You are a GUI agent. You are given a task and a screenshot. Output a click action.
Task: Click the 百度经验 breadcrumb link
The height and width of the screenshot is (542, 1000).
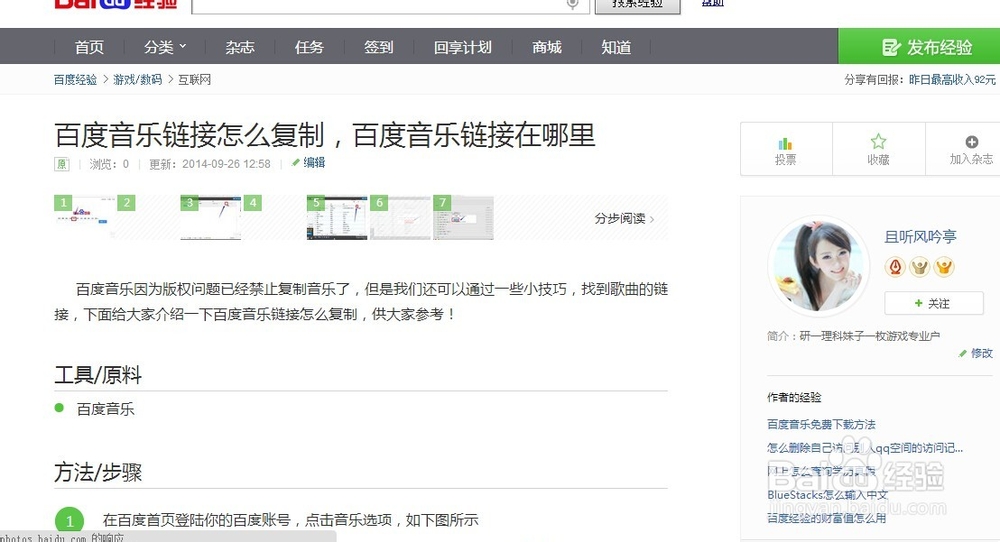(x=75, y=80)
